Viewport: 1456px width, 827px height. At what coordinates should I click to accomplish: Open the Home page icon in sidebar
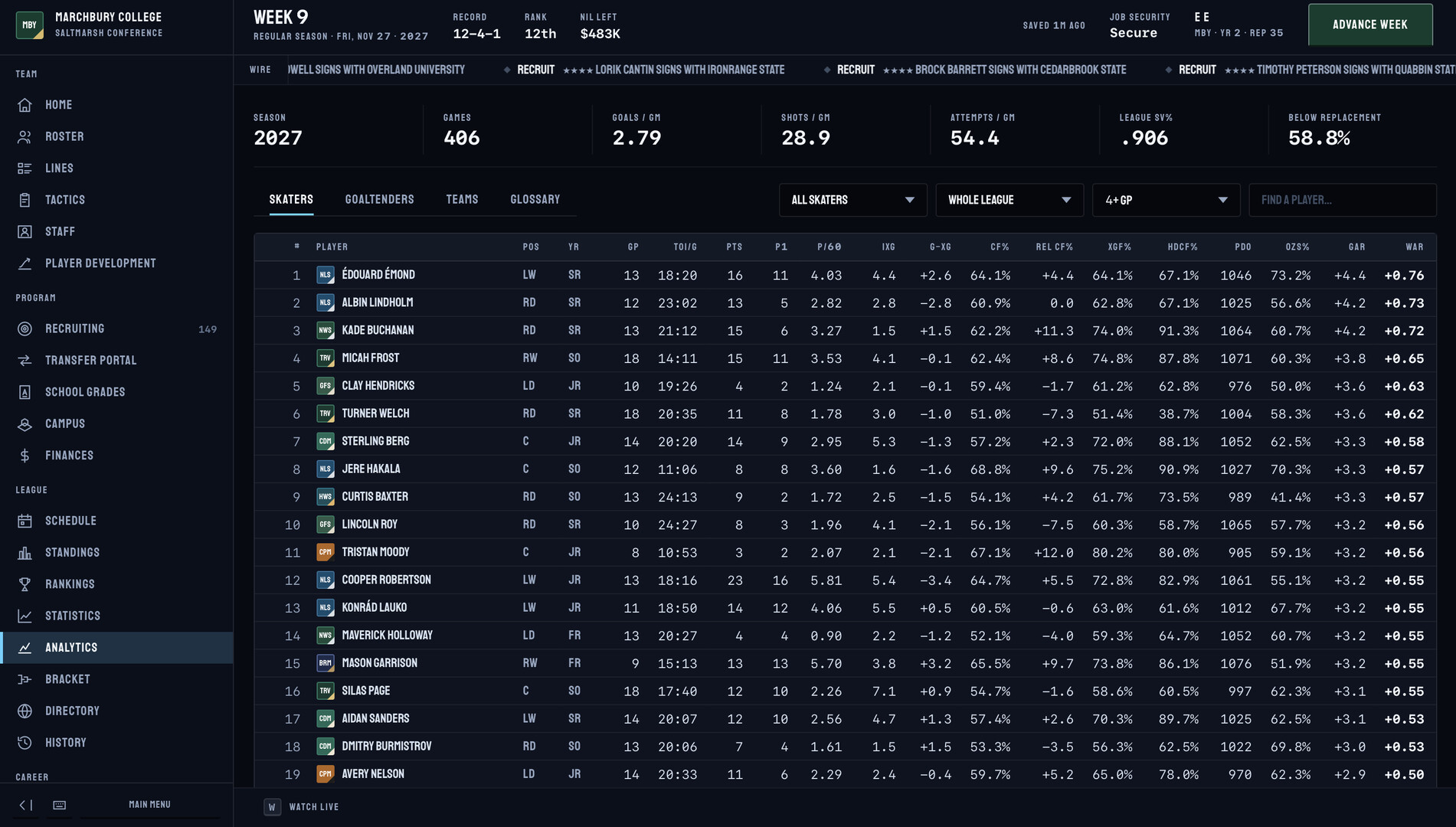point(25,105)
